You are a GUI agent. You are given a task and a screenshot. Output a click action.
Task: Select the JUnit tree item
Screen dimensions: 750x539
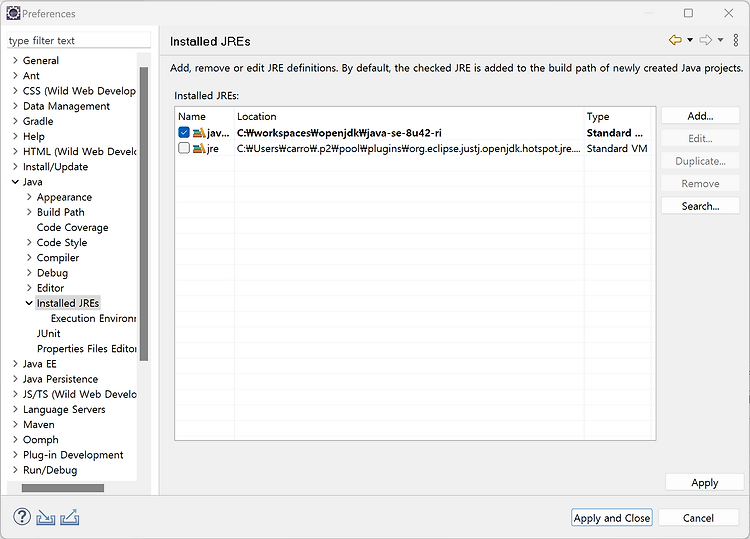pos(48,333)
